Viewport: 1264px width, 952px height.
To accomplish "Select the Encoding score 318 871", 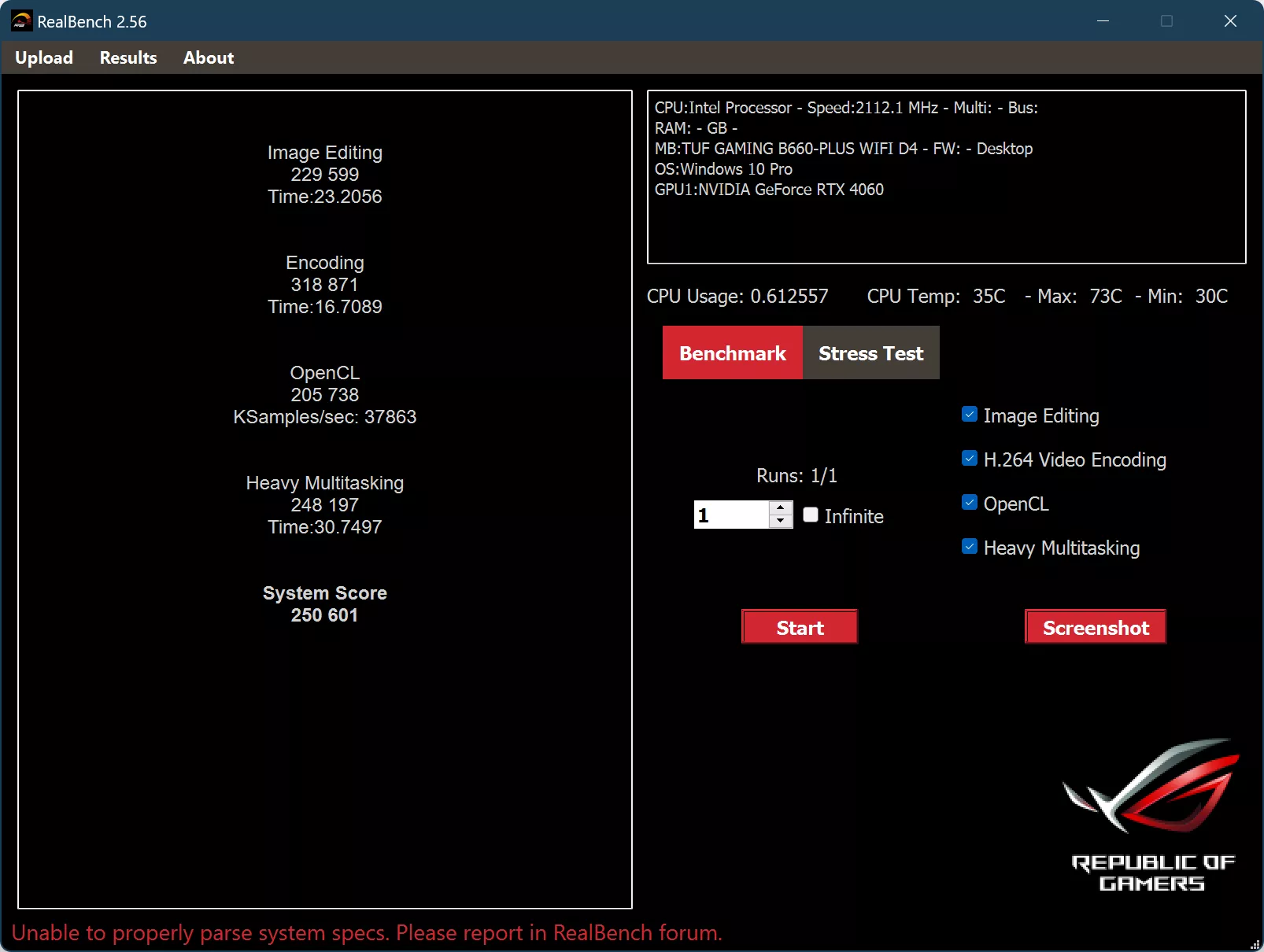I will pyautogui.click(x=324, y=285).
